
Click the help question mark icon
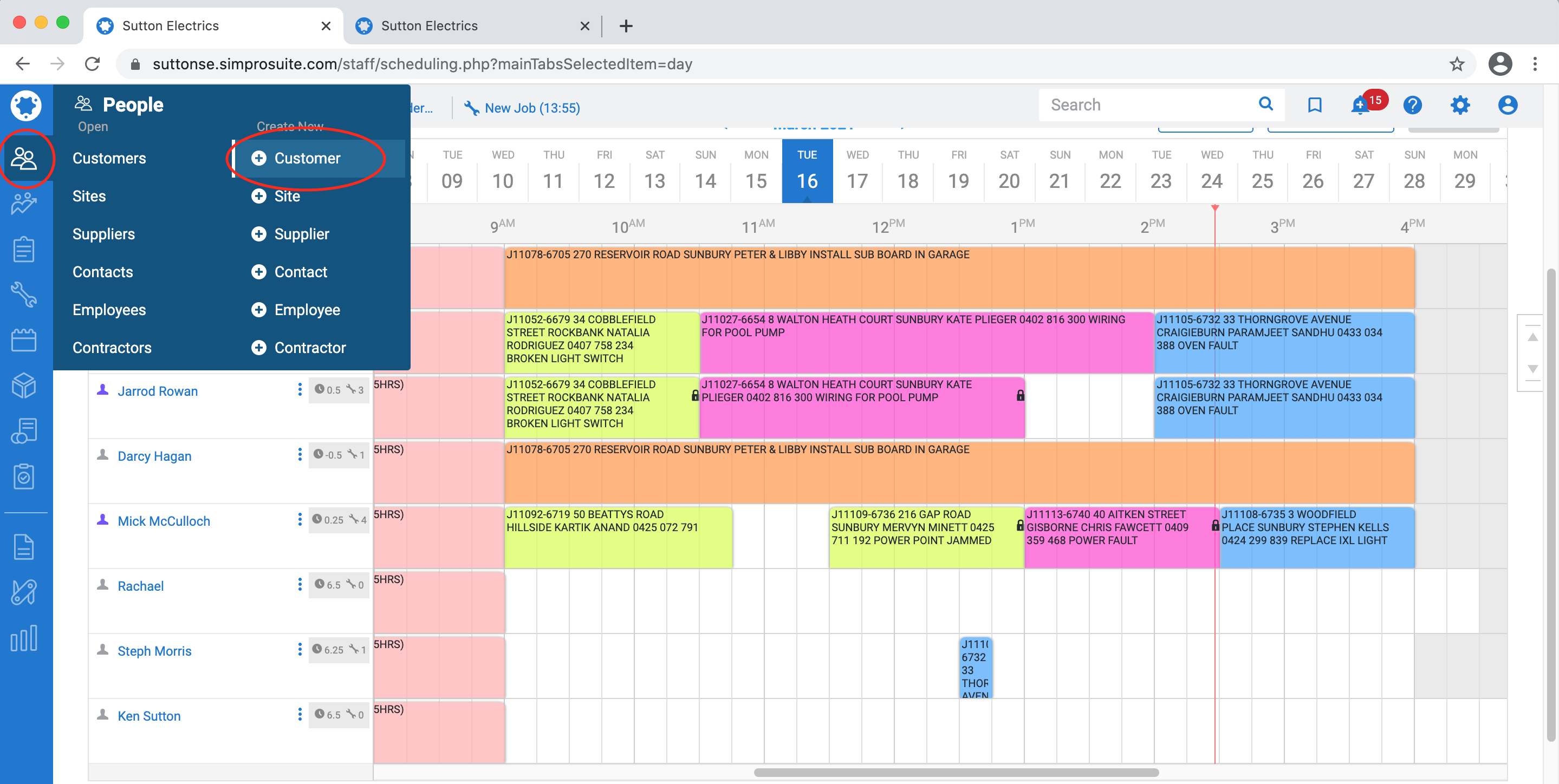click(1412, 105)
